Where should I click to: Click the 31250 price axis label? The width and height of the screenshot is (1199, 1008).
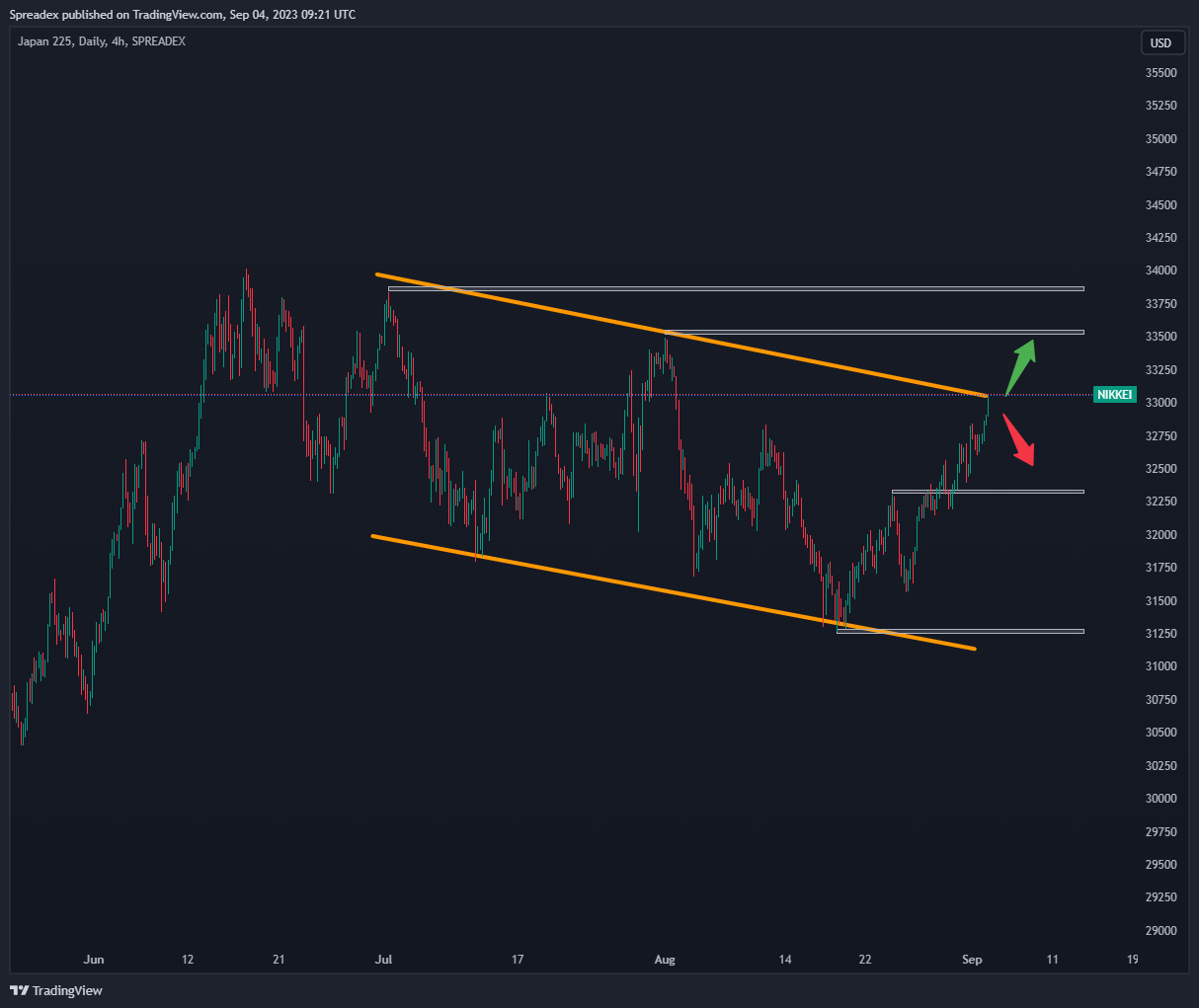[1160, 634]
